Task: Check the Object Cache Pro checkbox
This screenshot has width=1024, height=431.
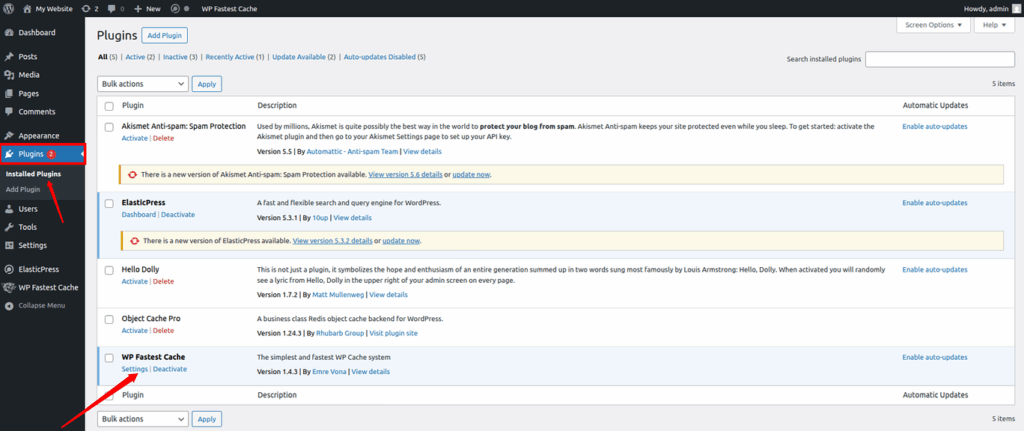Action: [109, 319]
